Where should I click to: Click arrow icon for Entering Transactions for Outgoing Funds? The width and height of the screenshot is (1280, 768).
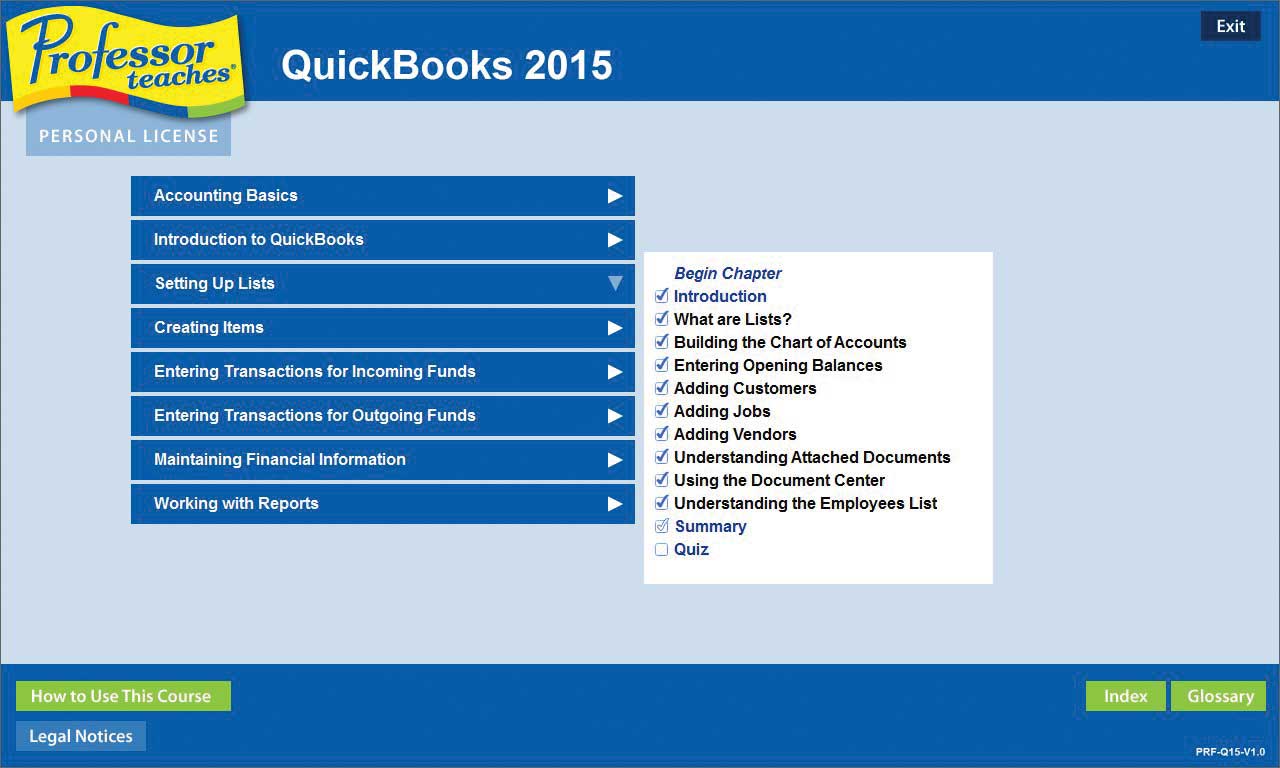615,416
